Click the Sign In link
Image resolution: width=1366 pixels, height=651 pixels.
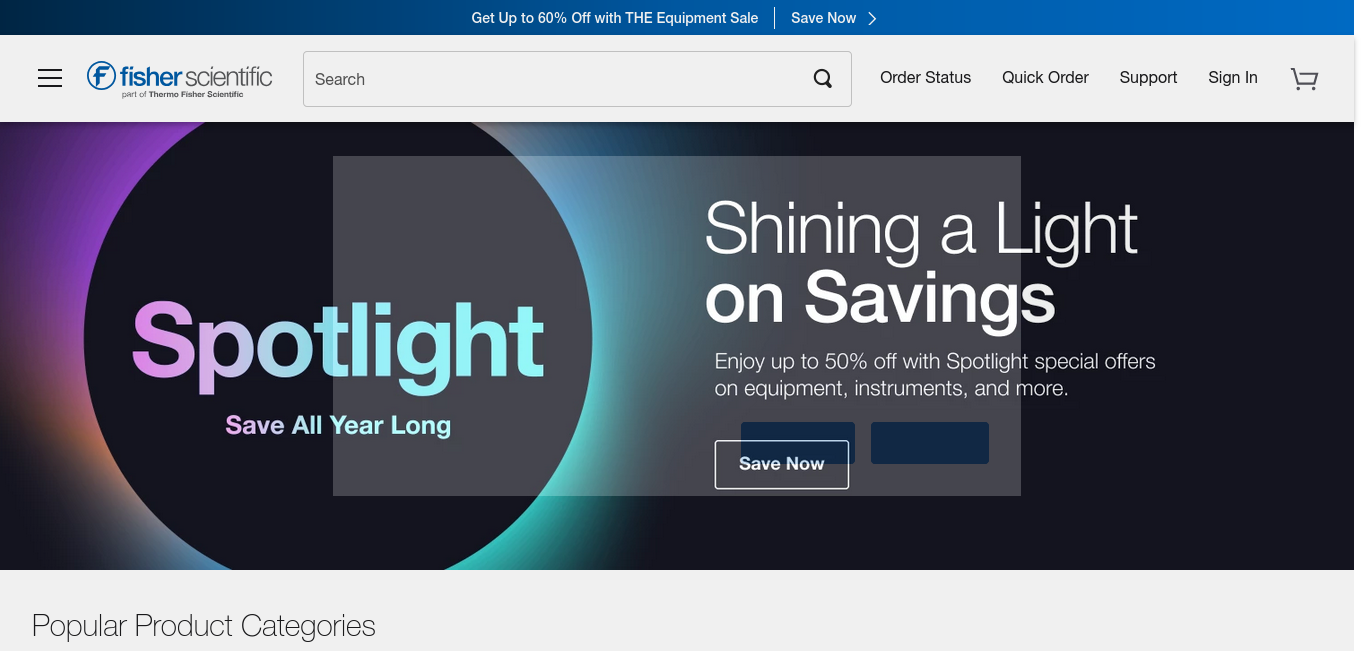(1232, 78)
